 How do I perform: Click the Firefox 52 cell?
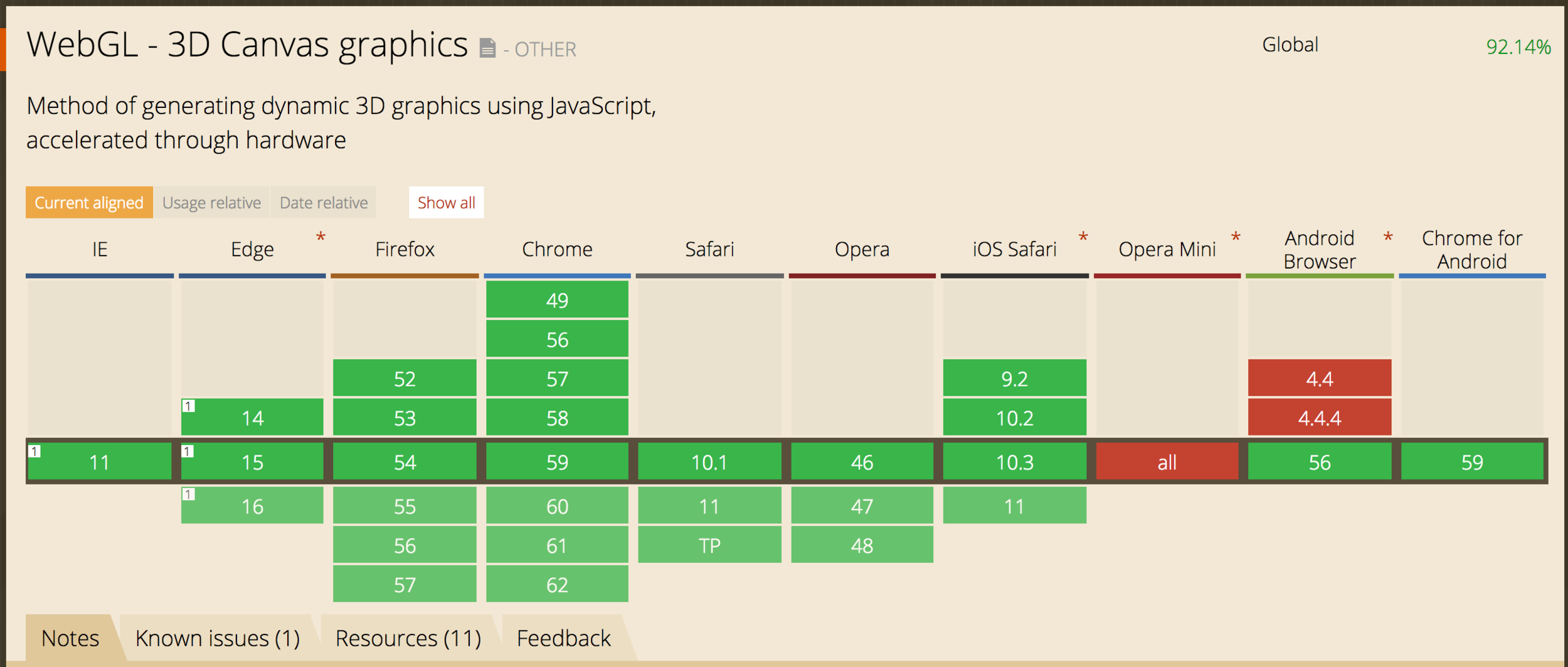[405, 378]
